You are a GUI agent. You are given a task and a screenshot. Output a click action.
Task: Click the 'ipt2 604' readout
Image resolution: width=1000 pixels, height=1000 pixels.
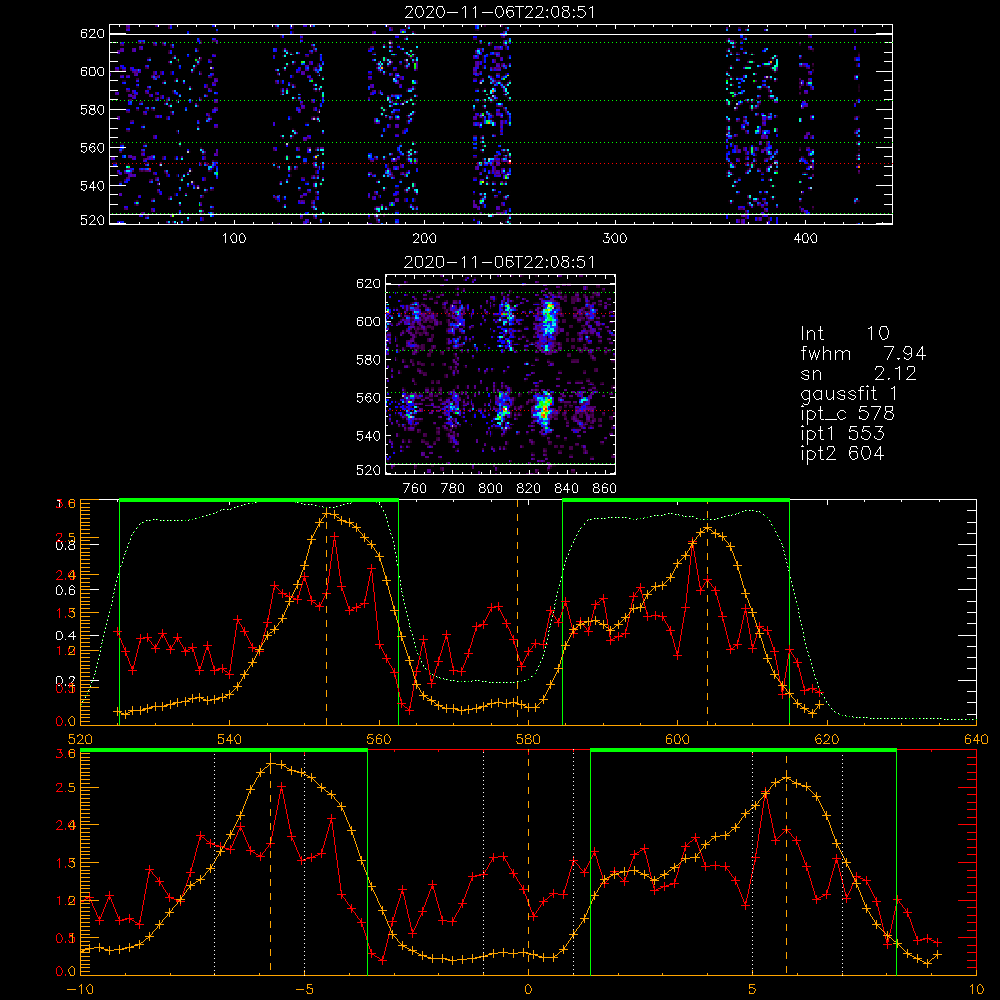tap(842, 453)
